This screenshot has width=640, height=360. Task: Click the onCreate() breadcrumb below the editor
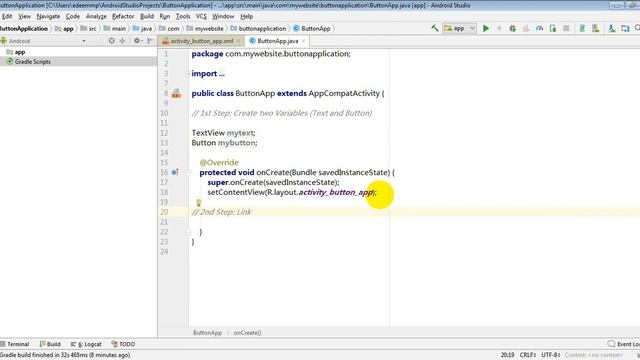[x=247, y=333]
